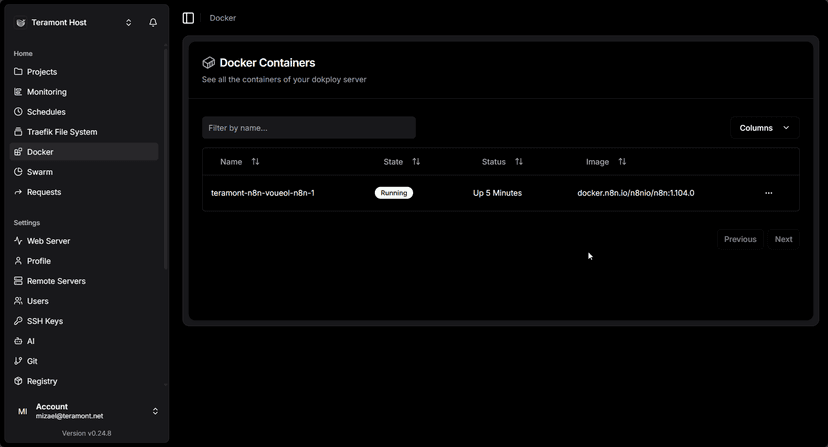The width and height of the screenshot is (828, 447).
Task: Click the Projects folder icon
Action: 18,71
